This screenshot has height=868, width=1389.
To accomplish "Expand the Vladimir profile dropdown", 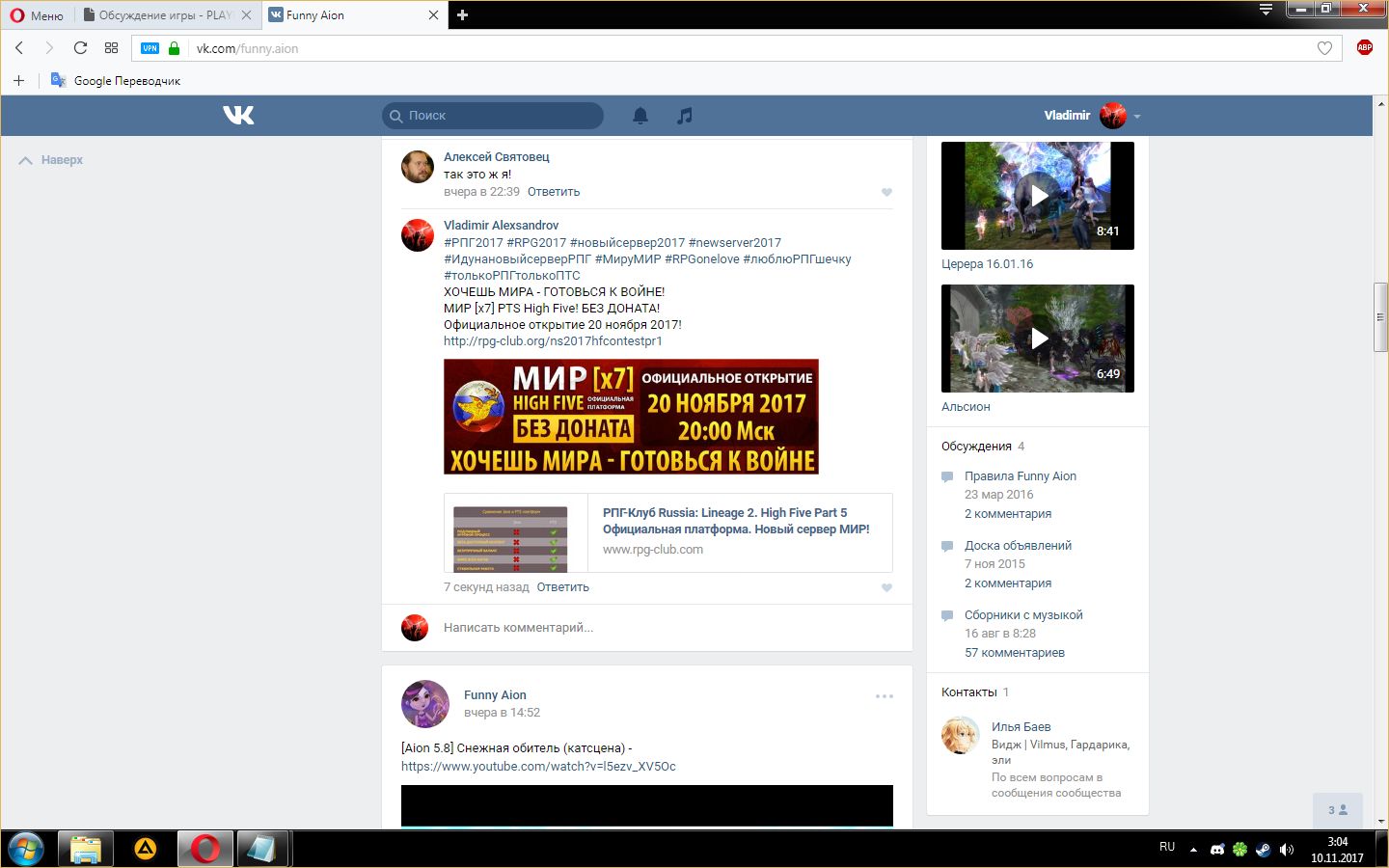I will point(1137,116).
